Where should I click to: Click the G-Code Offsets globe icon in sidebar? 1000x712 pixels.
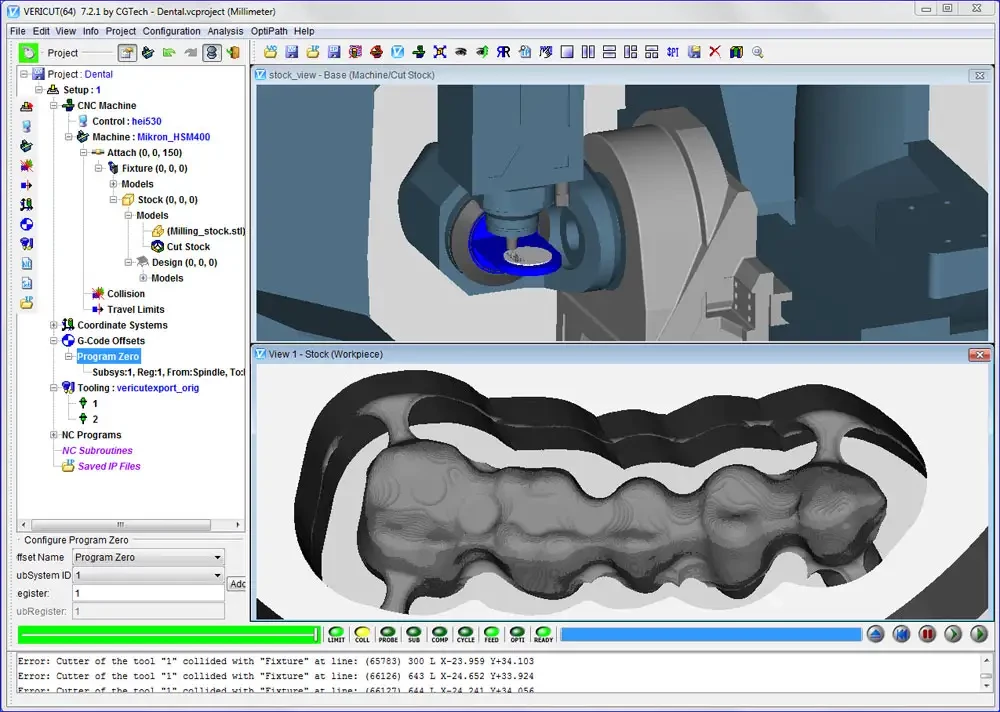[x=26, y=225]
